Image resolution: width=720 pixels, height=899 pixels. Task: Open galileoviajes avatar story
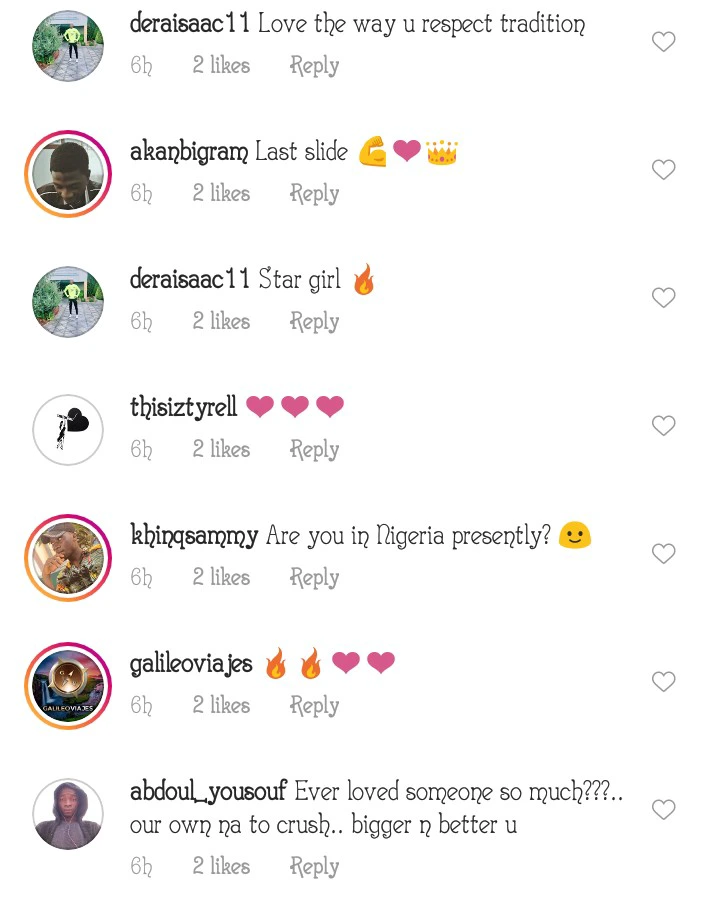click(x=68, y=686)
